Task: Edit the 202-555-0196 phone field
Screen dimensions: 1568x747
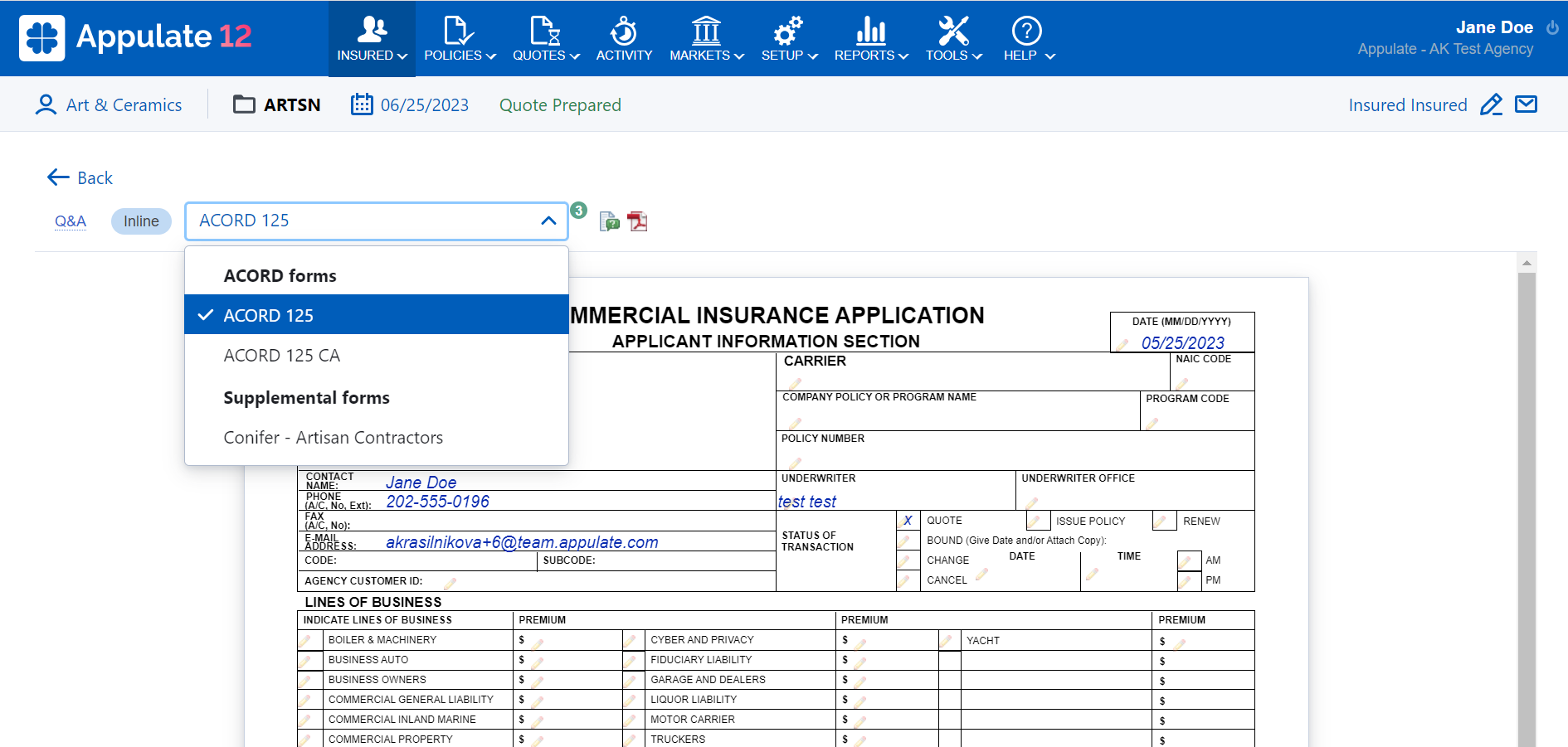Action: click(437, 502)
